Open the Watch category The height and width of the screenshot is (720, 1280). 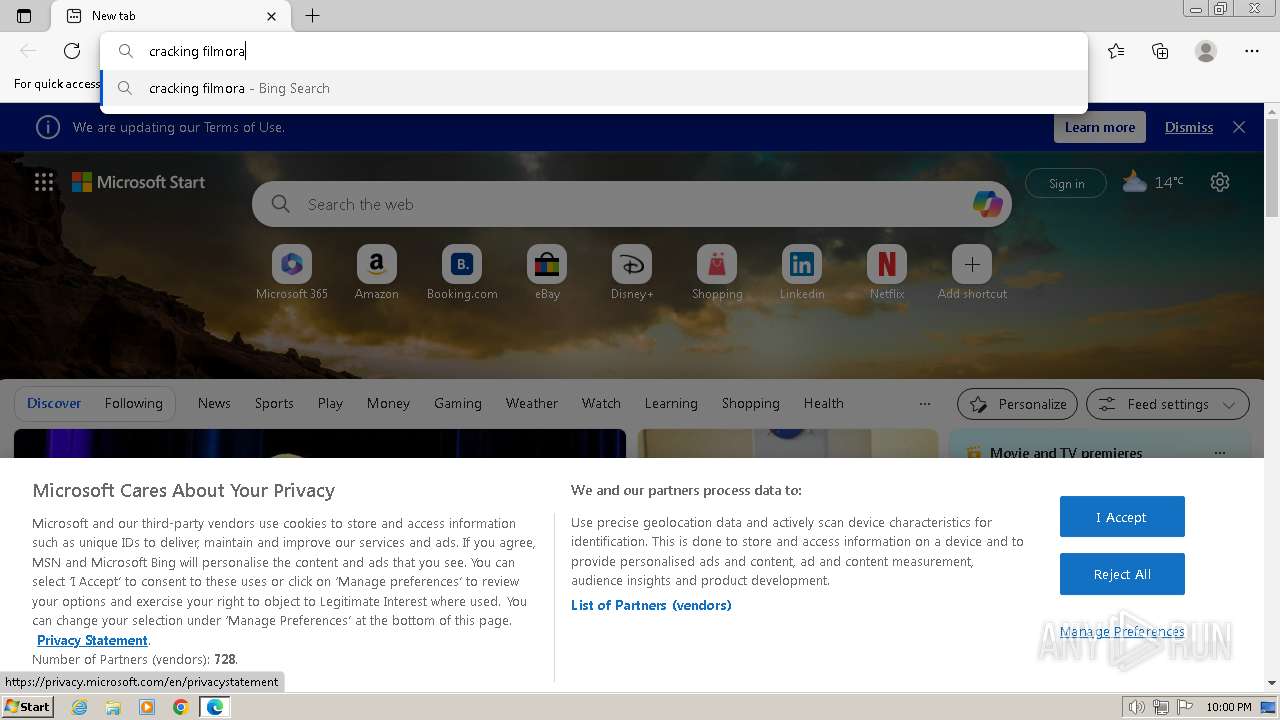click(601, 403)
